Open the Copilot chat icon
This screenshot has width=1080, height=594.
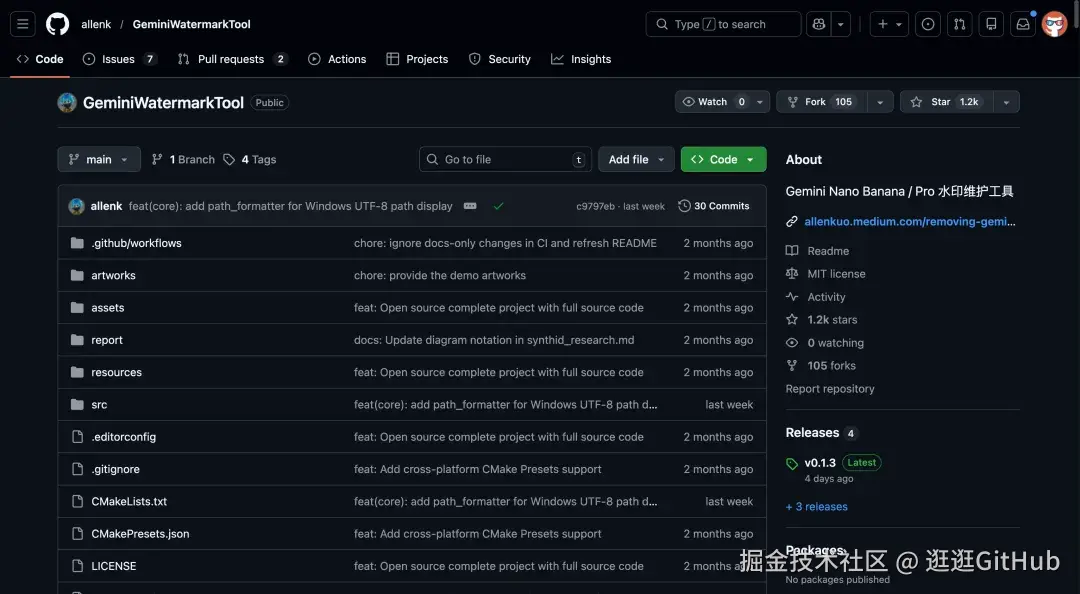(818, 24)
